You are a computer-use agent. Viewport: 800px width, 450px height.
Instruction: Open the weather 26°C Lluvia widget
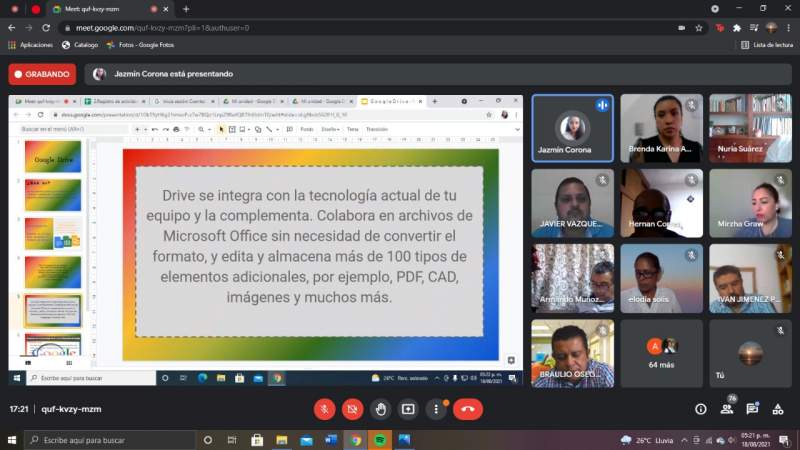coord(647,440)
